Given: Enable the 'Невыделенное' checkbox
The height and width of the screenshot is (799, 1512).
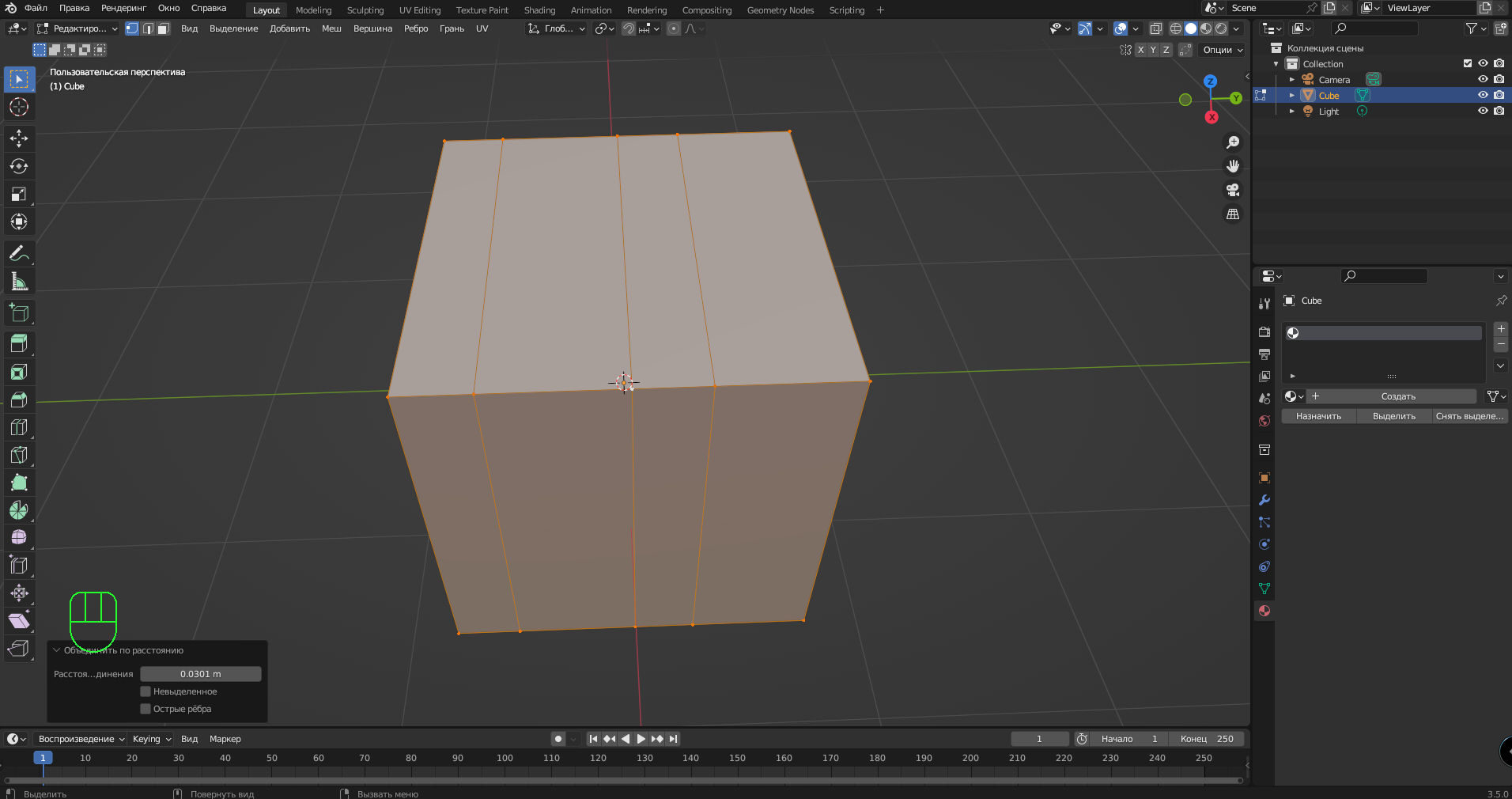Looking at the screenshot, I should [x=146, y=691].
